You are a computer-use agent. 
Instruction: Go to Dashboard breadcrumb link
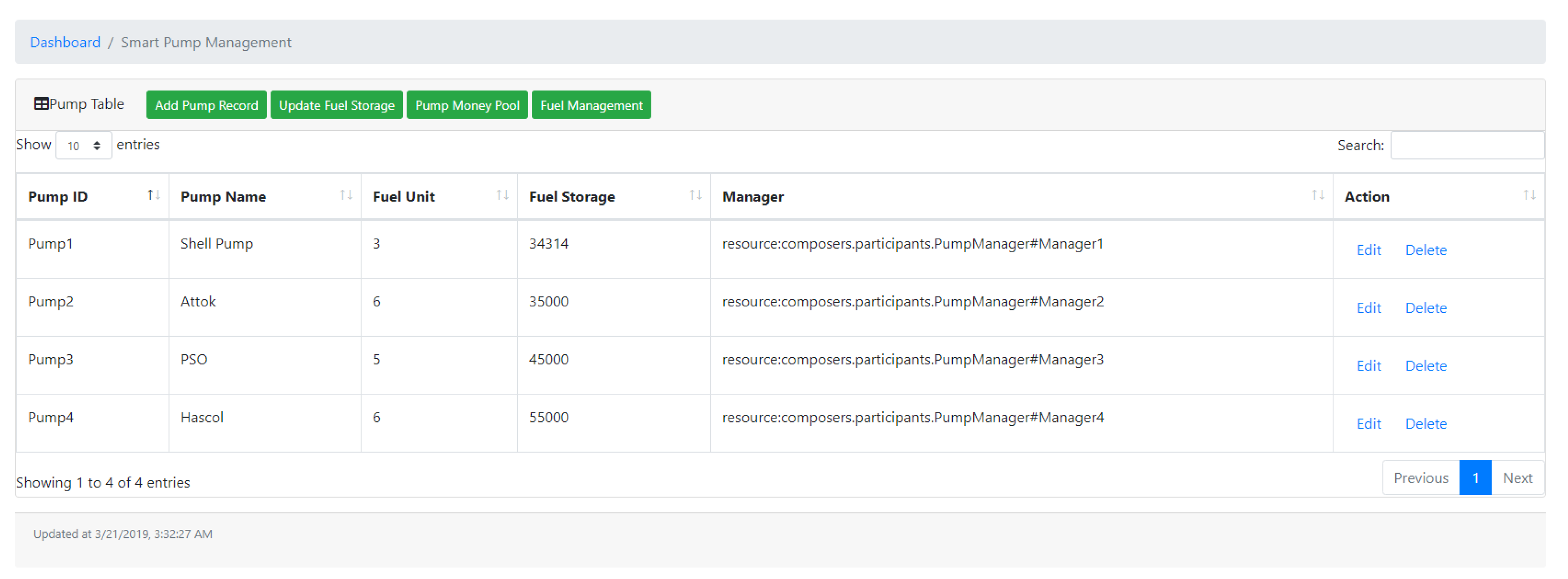point(65,42)
